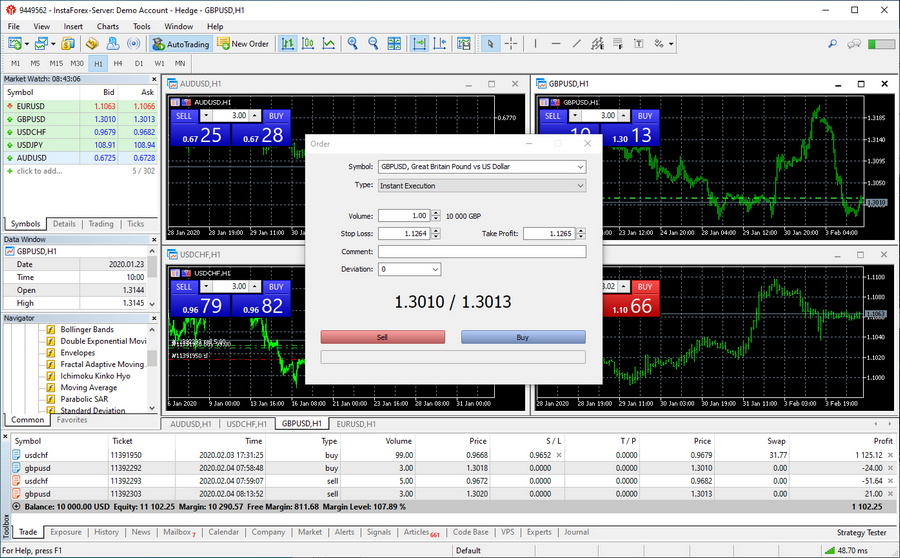Switch to line chart icon

329,44
